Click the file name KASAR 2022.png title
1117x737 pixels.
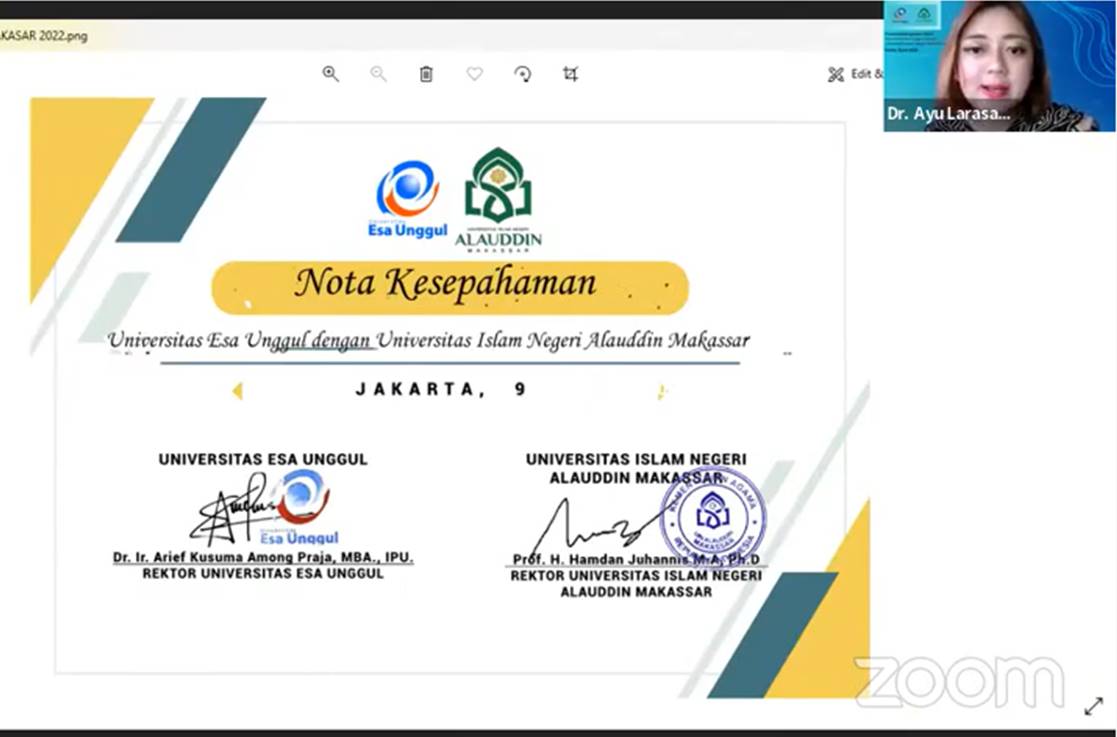point(44,36)
